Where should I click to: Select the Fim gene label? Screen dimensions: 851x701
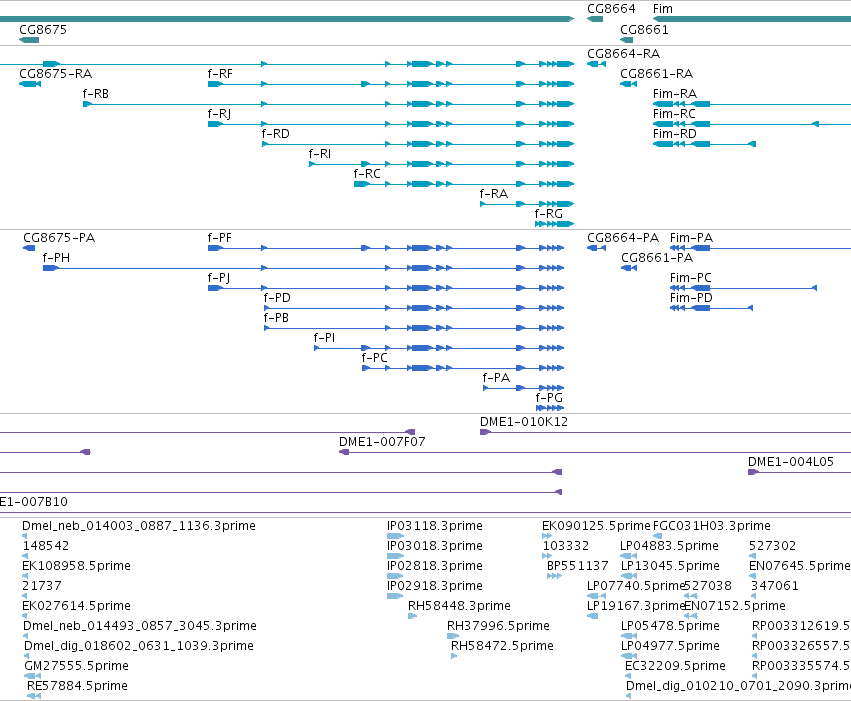(663, 9)
